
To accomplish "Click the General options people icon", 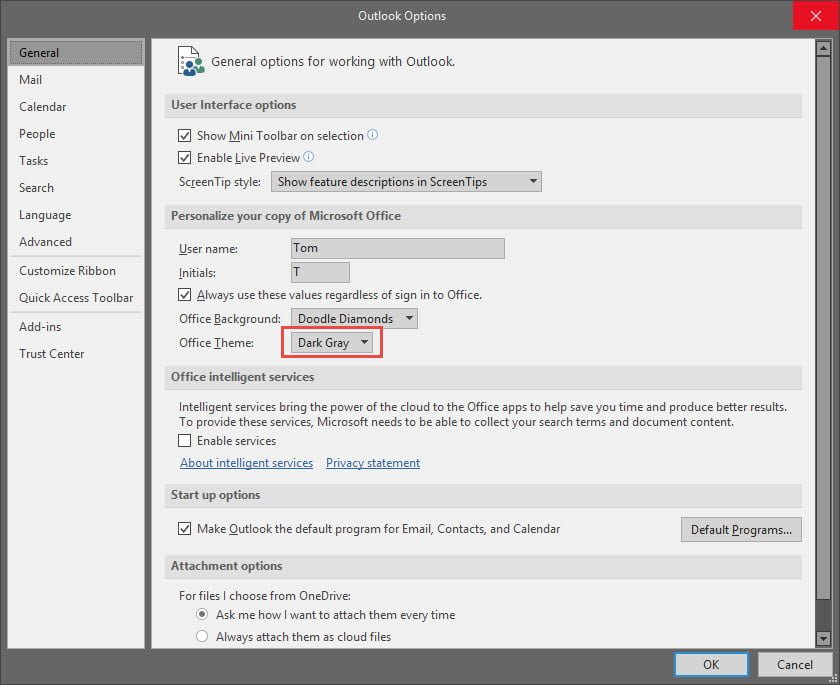I will tap(191, 61).
